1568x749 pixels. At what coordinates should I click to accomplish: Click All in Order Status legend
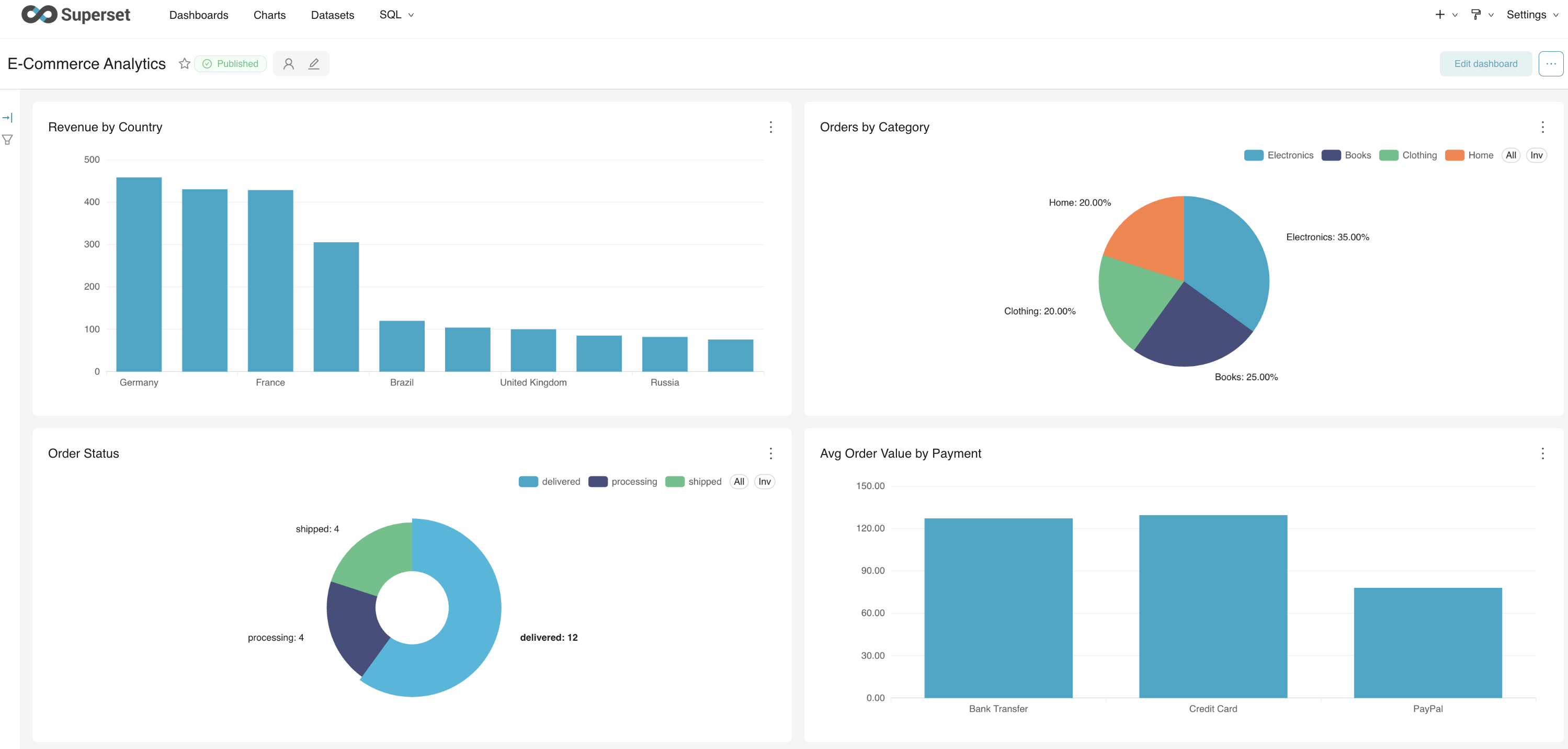(739, 482)
